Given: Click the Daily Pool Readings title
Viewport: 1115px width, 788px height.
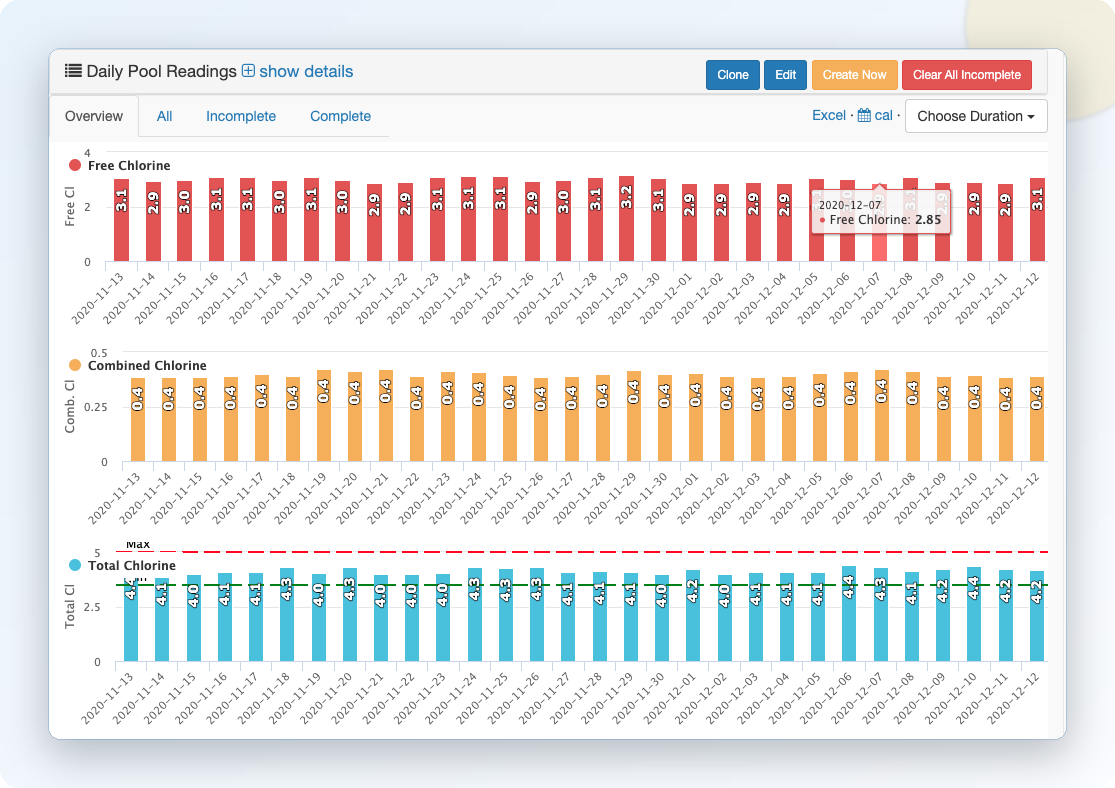Looking at the screenshot, I should pyautogui.click(x=161, y=71).
